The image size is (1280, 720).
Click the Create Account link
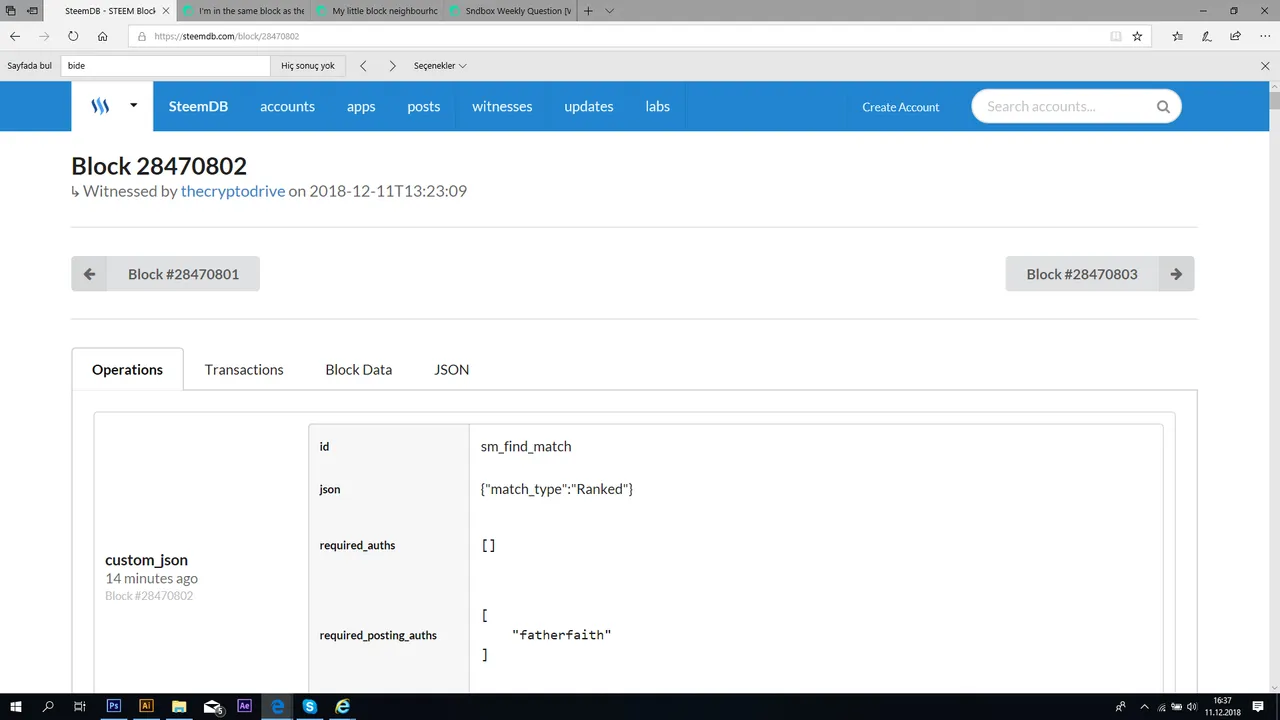click(x=900, y=107)
